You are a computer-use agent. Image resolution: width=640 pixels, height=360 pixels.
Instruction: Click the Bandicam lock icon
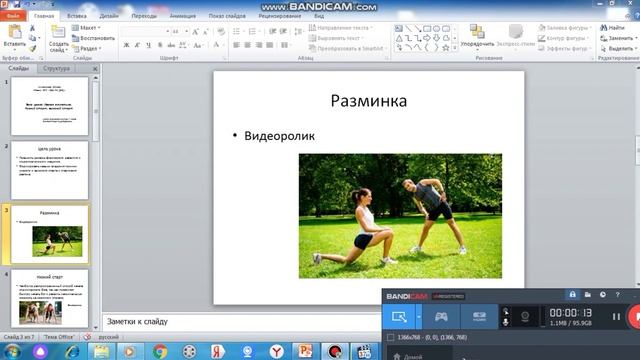pyautogui.click(x=573, y=294)
